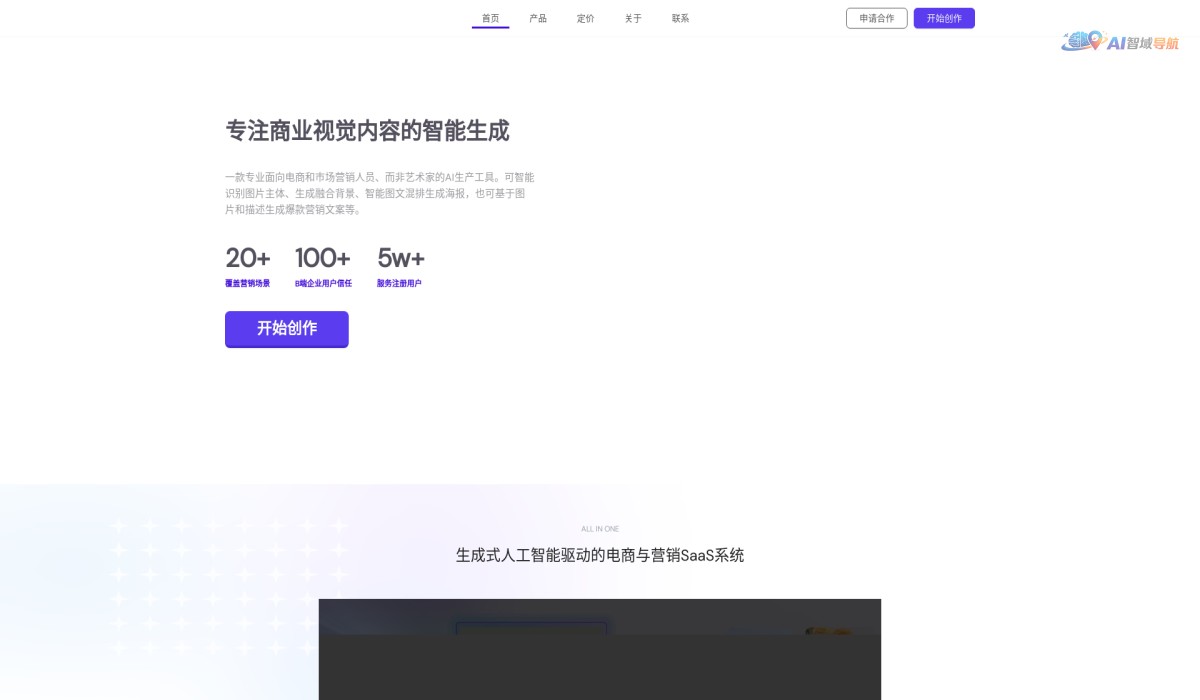Click the brain-globe icon in the site logo
The width and height of the screenshot is (1200, 700).
click(1076, 41)
